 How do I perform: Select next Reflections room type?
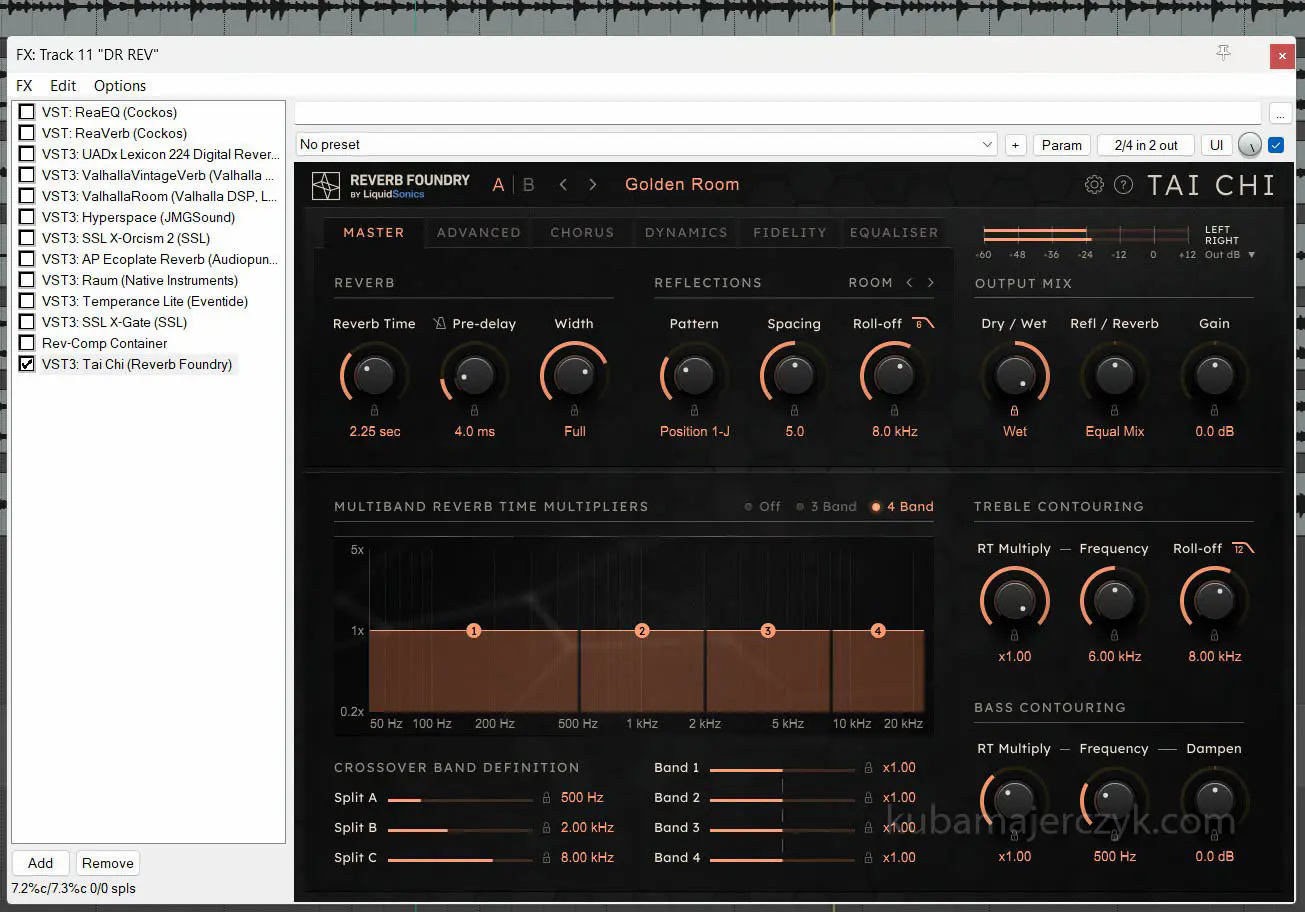point(931,283)
